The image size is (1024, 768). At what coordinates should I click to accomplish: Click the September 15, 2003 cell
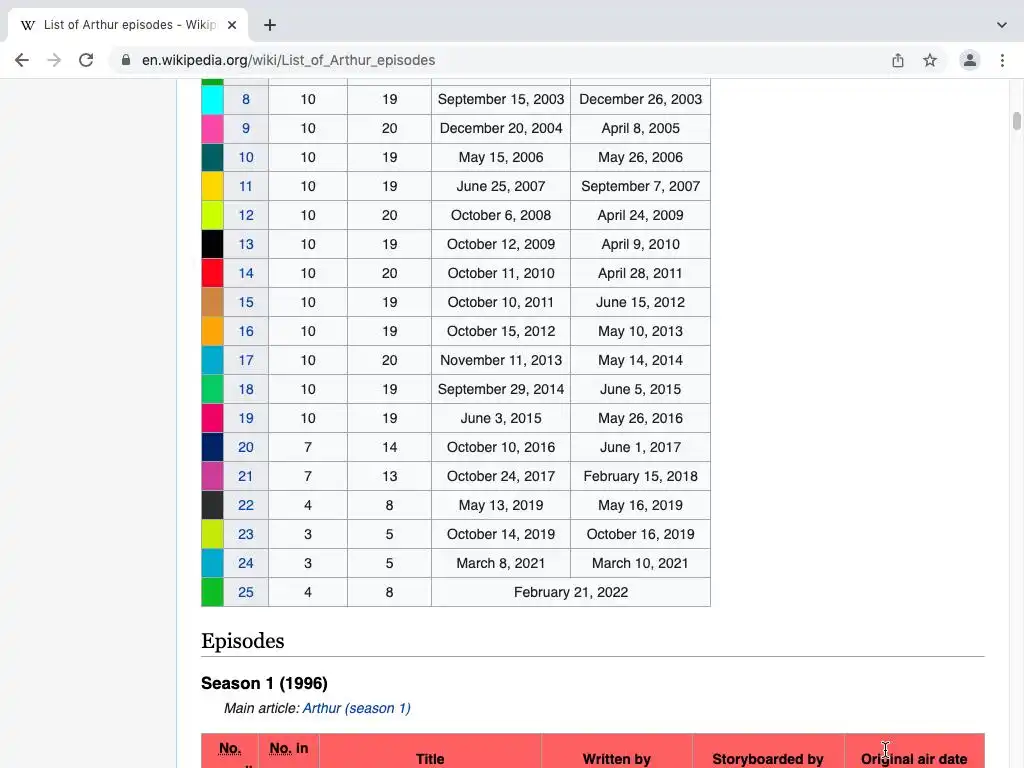tap(501, 99)
